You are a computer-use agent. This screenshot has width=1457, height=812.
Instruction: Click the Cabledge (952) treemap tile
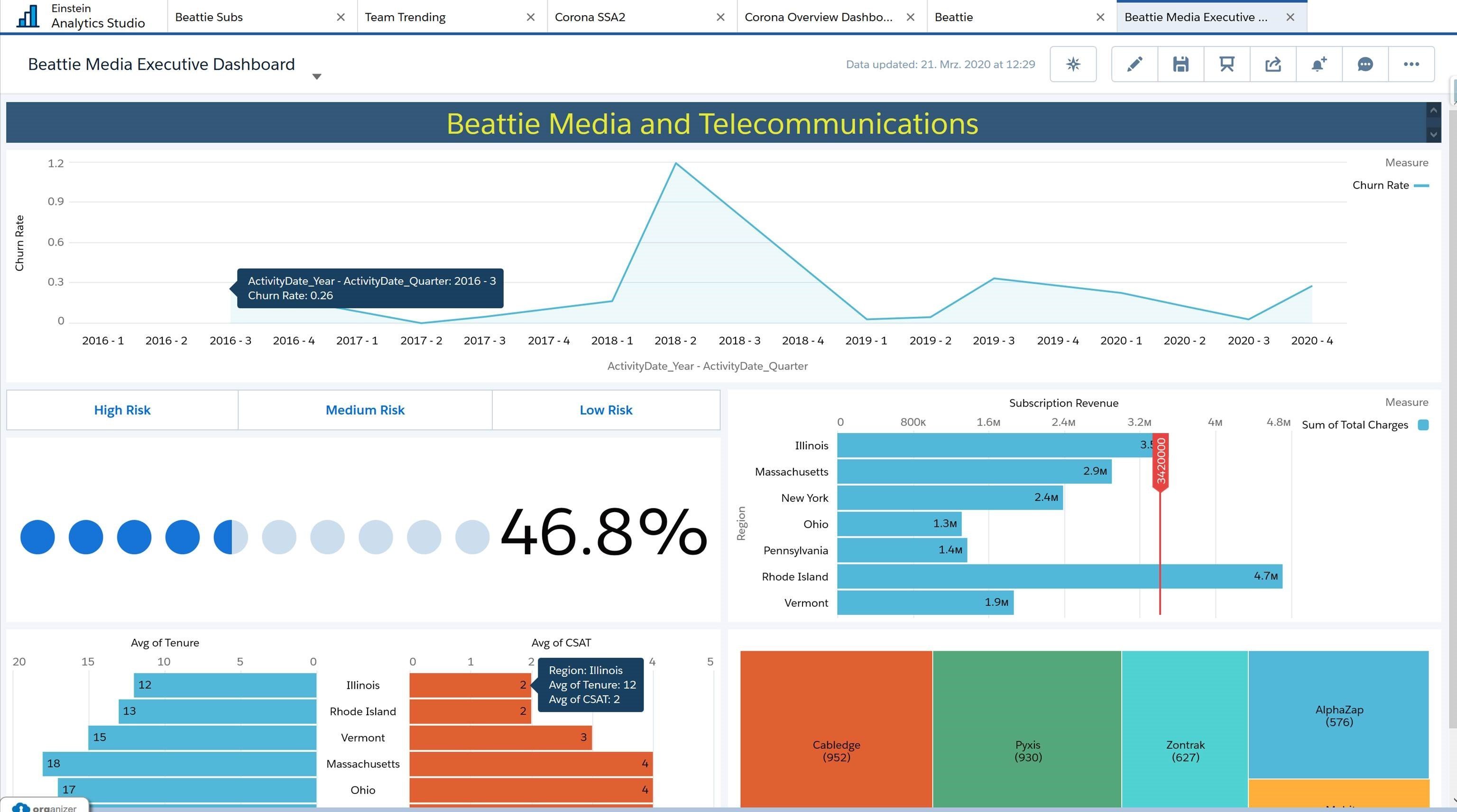(x=836, y=729)
